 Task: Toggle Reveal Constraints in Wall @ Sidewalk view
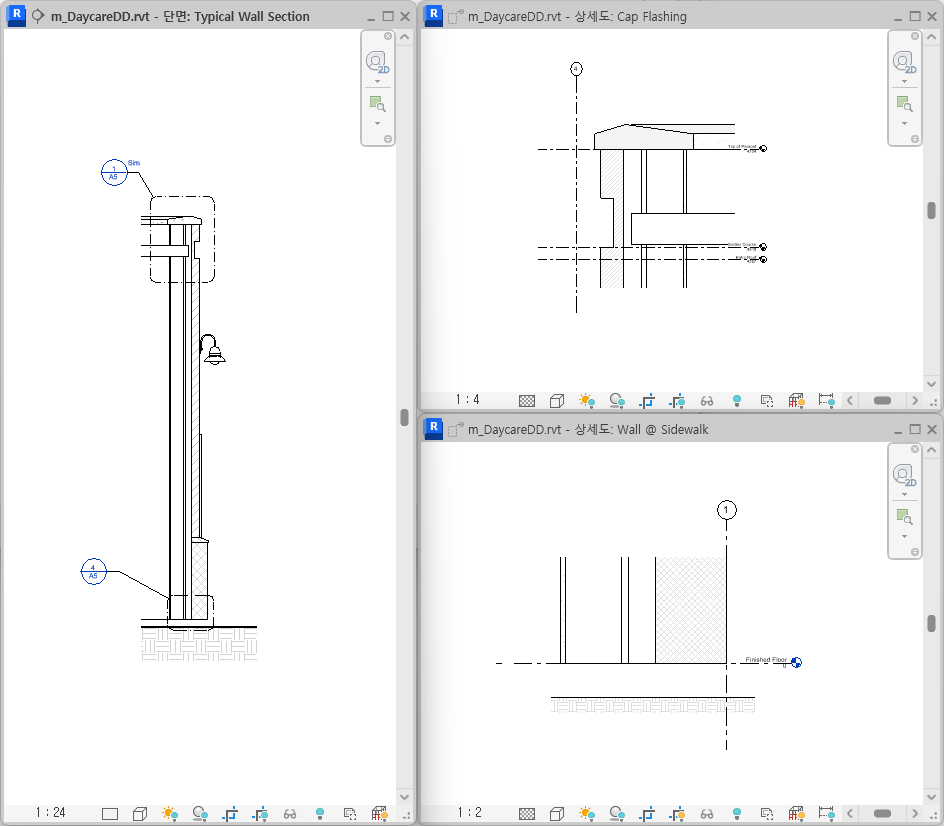[x=827, y=814]
